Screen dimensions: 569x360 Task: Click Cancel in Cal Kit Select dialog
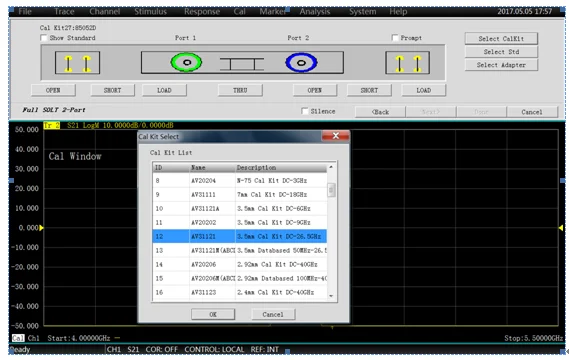273,314
